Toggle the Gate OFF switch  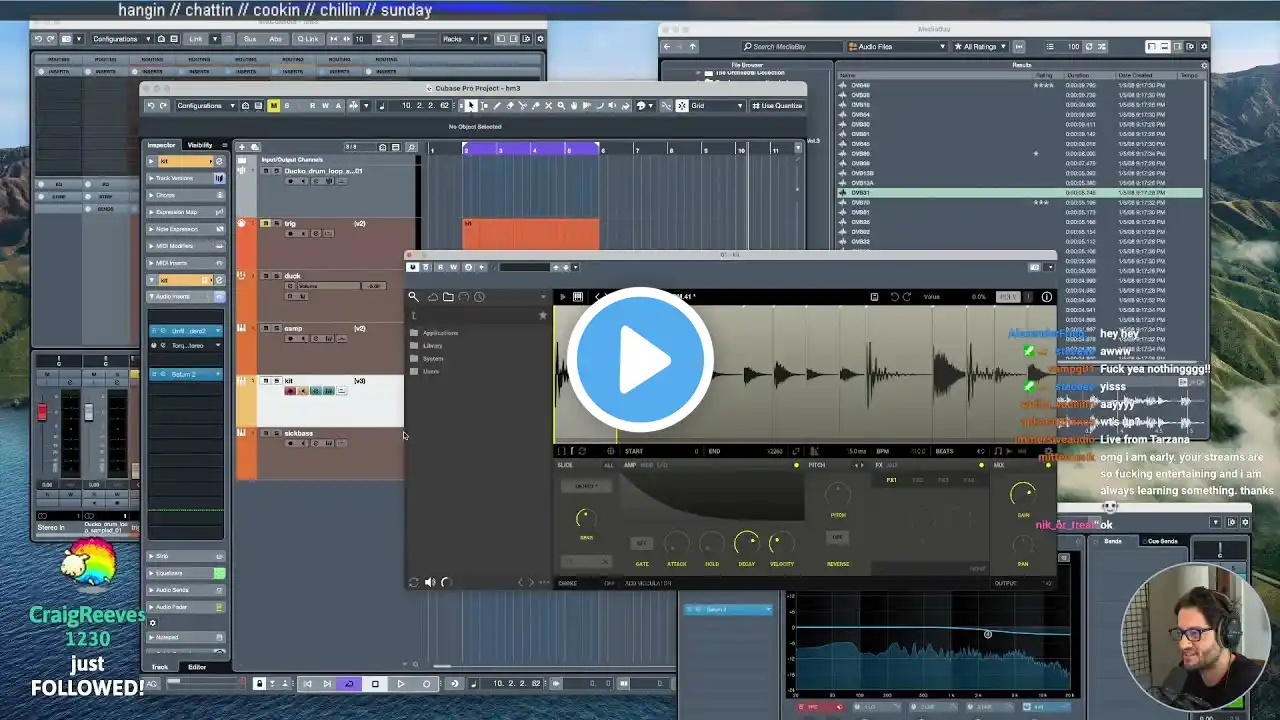pyautogui.click(x=641, y=543)
